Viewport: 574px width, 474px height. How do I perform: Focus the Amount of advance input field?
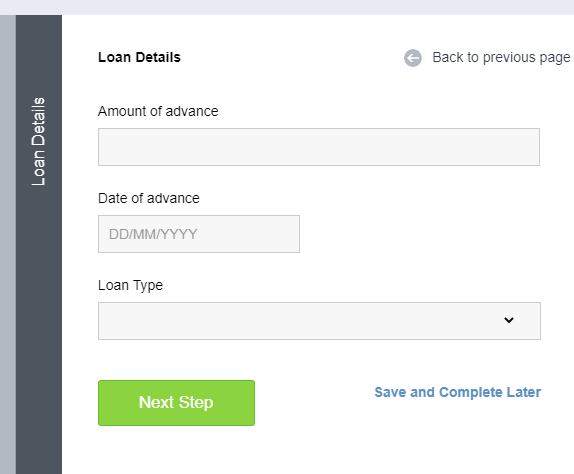319,147
